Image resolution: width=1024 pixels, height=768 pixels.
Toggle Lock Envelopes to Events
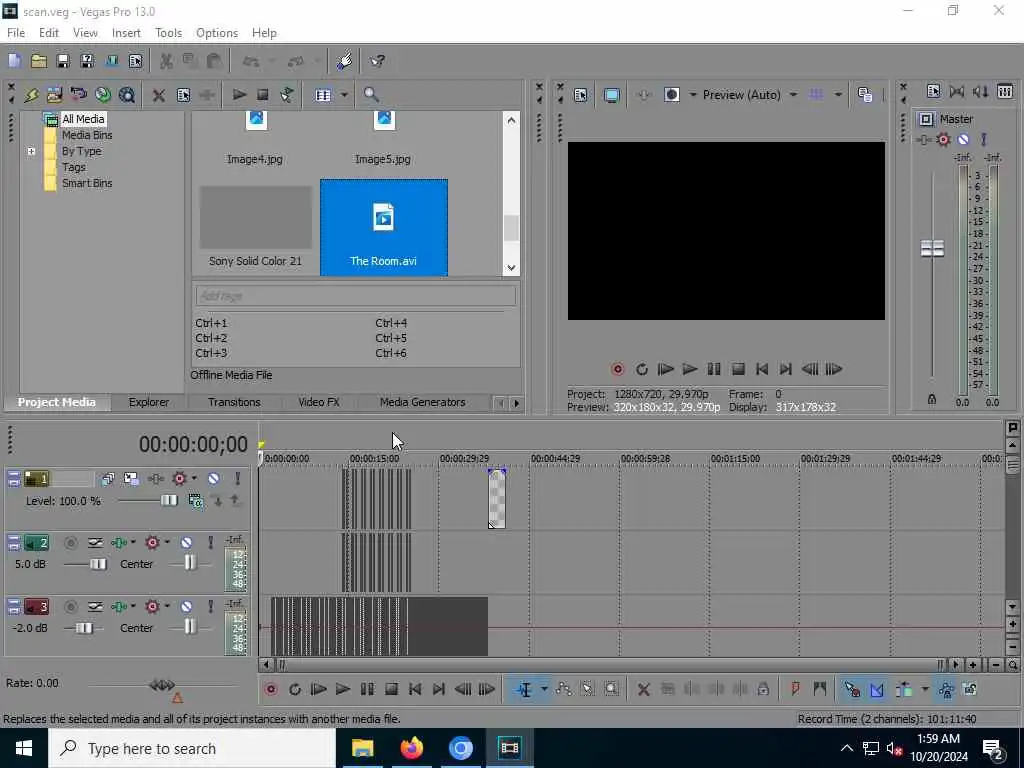pyautogui.click(x=946, y=690)
